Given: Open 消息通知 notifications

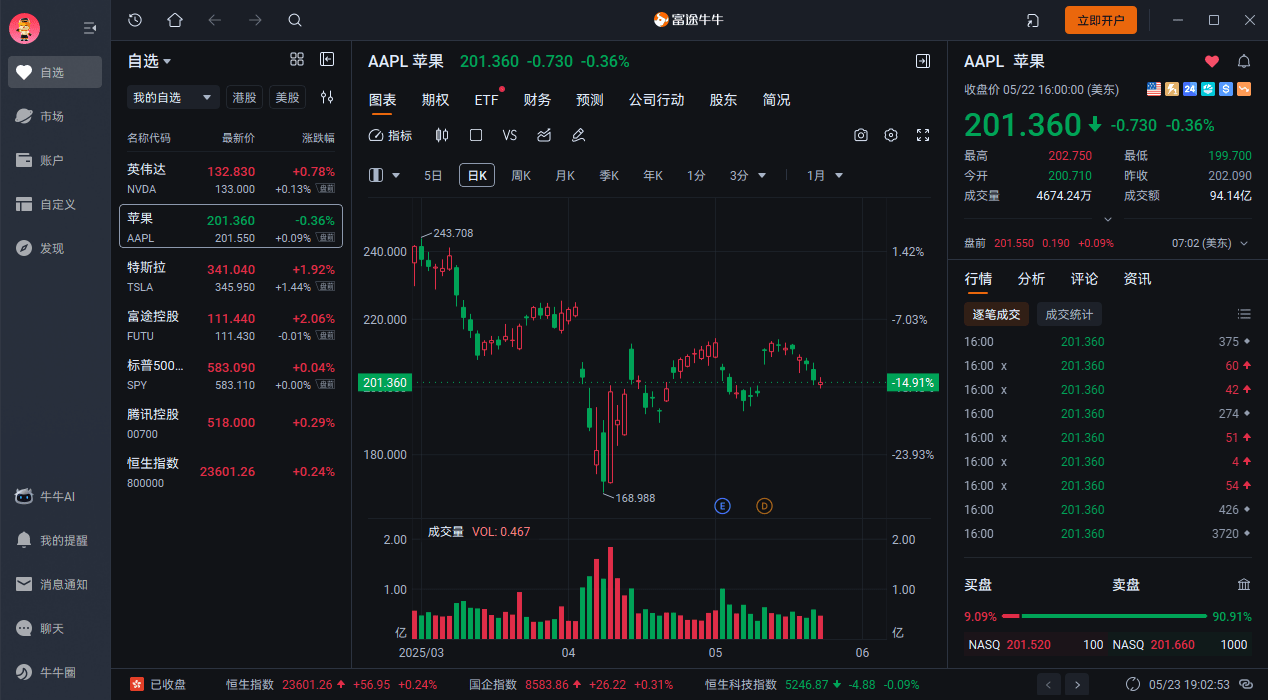Looking at the screenshot, I should click(x=55, y=584).
